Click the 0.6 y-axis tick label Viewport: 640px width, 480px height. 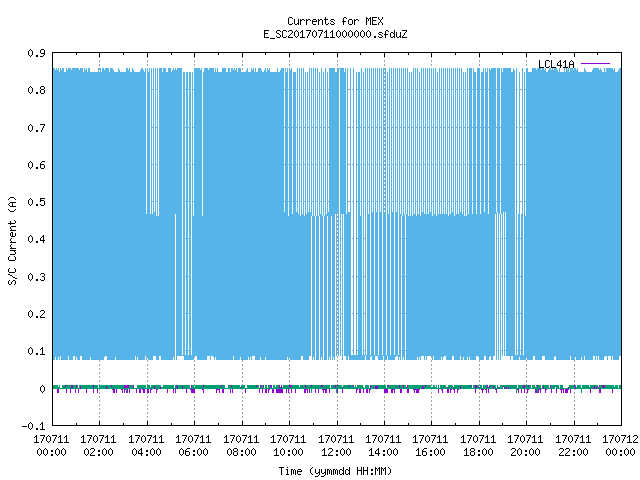[36, 165]
